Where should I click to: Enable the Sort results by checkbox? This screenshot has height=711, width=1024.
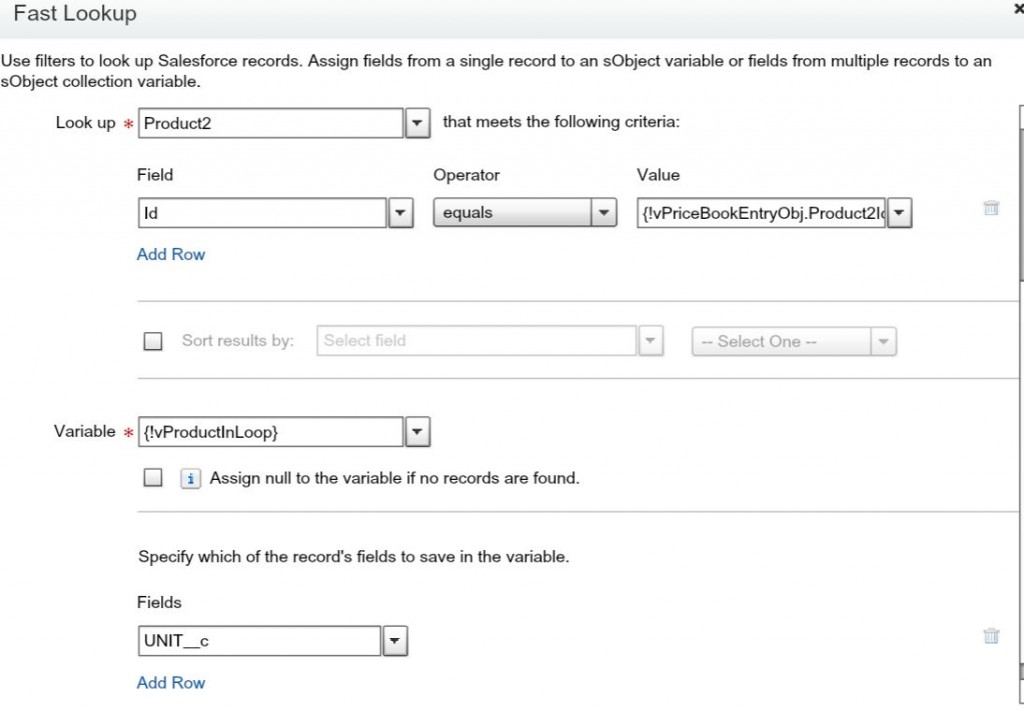click(x=153, y=341)
